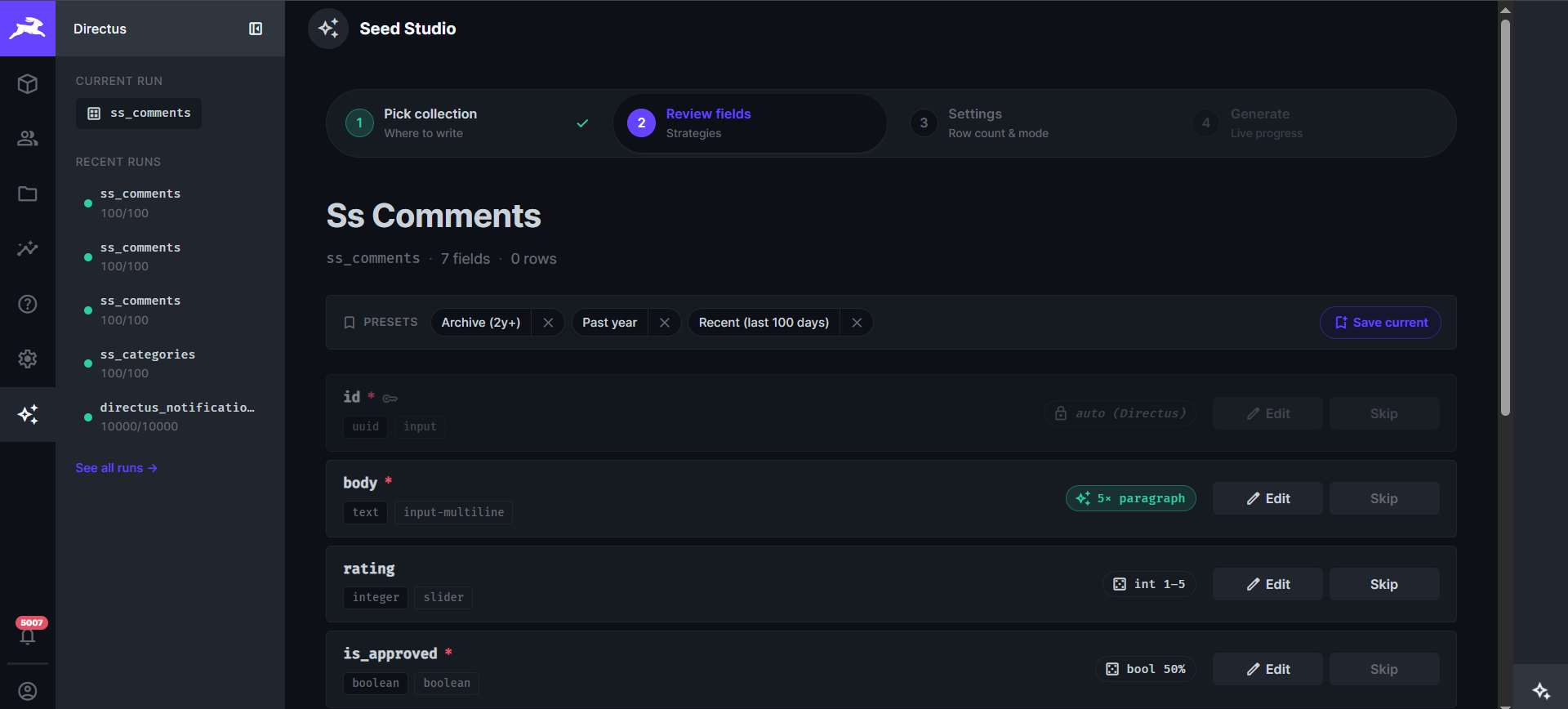Click the Directus project title
The width and height of the screenshot is (1568, 709).
[x=100, y=29]
